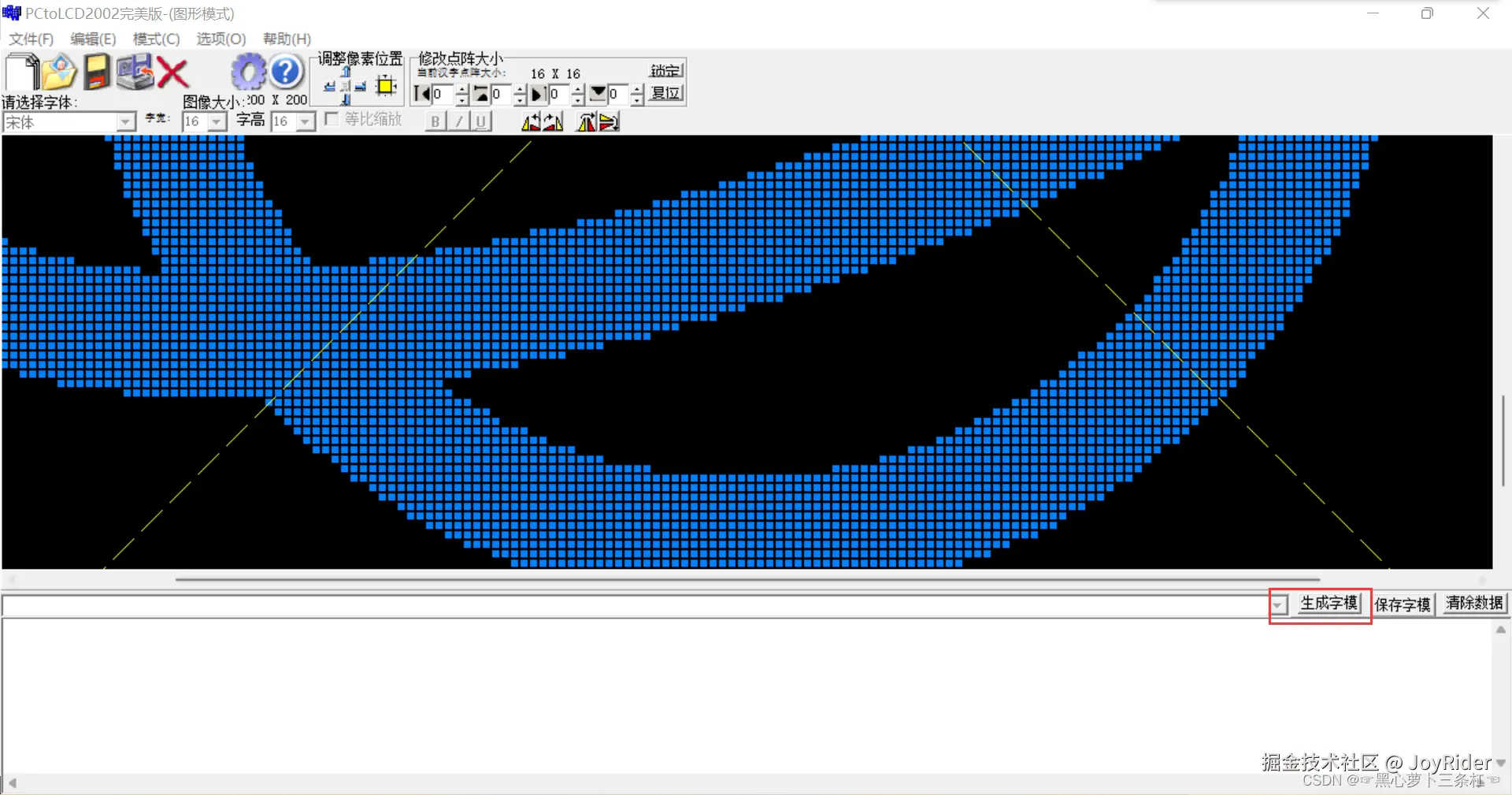Click the last rotate icon in the row
This screenshot has height=795, width=1512.
609,121
